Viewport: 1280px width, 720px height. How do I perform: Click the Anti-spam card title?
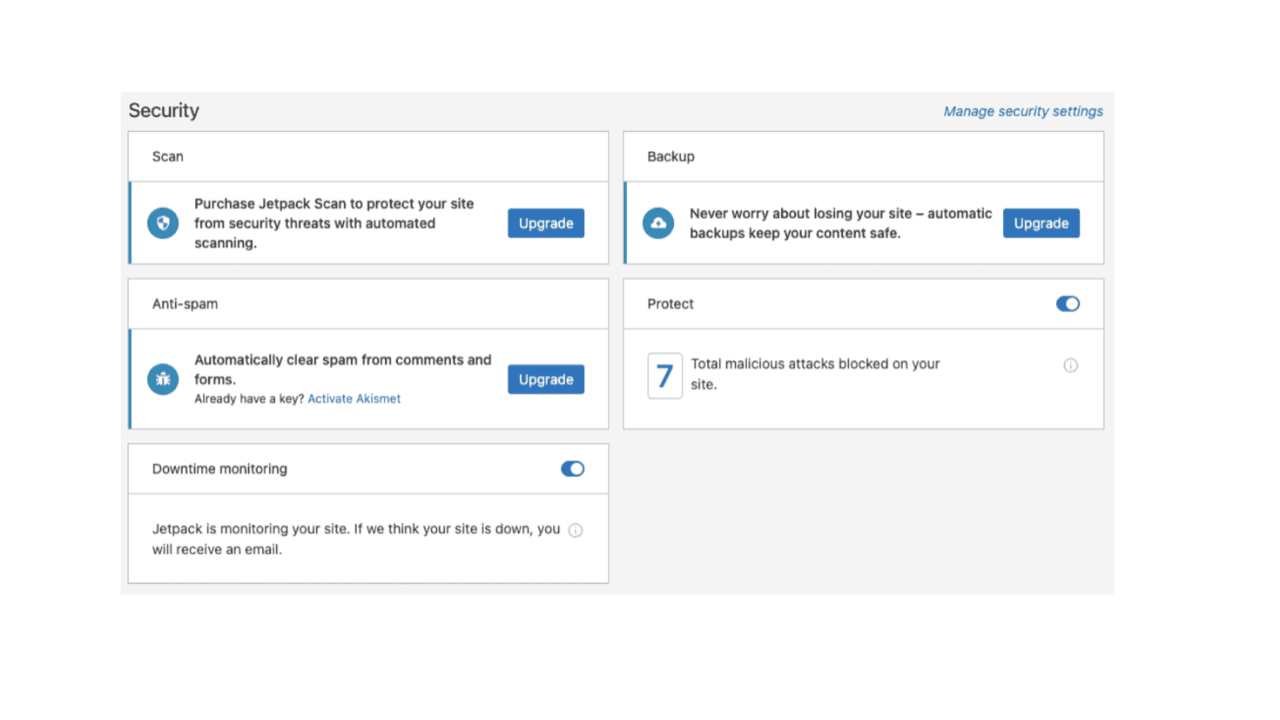point(185,304)
